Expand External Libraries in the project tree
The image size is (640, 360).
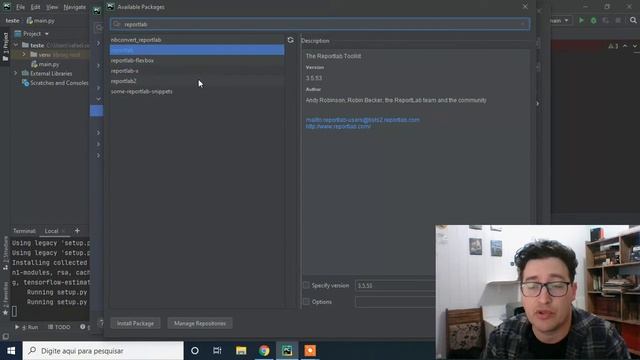click(16, 73)
